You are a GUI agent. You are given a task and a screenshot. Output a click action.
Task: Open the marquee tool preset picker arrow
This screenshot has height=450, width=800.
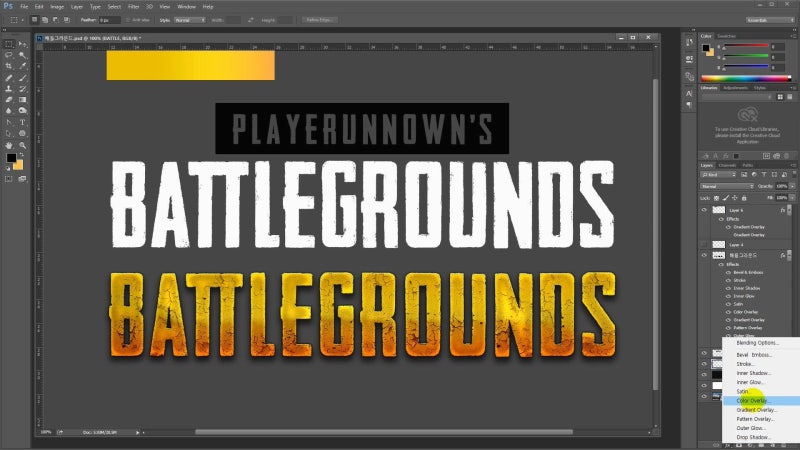(22, 20)
